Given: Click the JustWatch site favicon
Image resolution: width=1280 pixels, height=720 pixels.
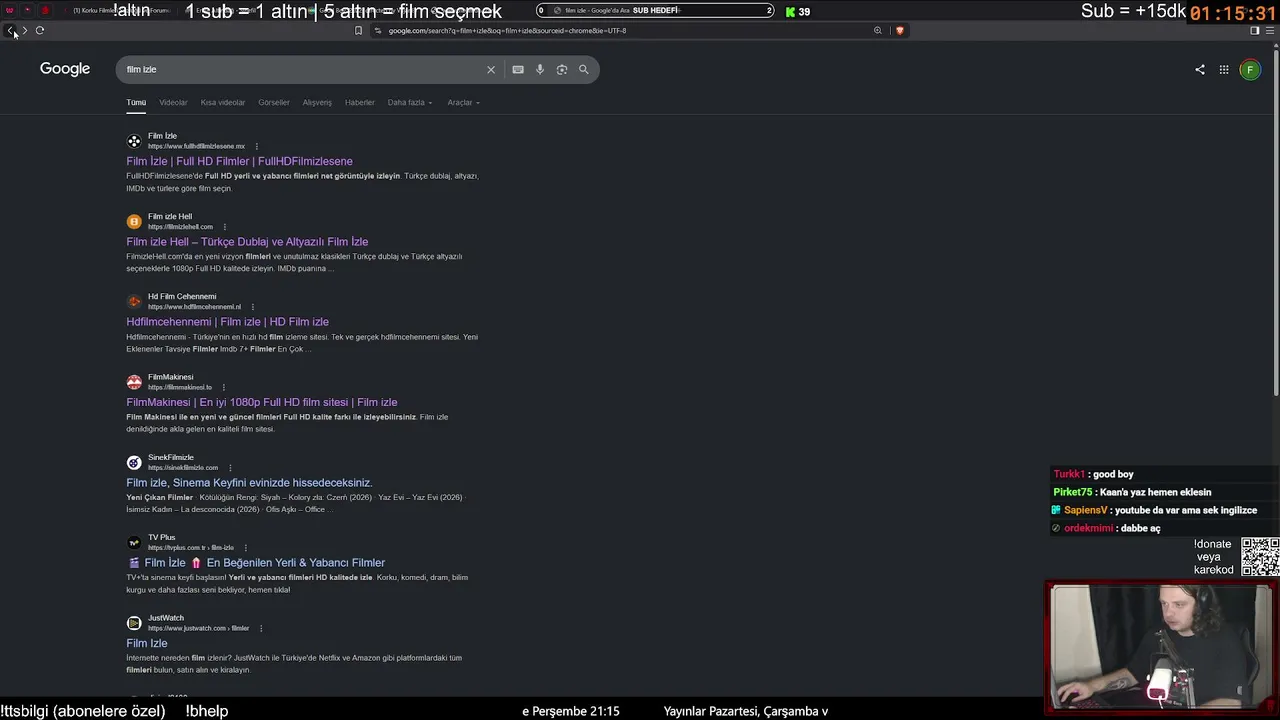Looking at the screenshot, I should click(134, 623).
